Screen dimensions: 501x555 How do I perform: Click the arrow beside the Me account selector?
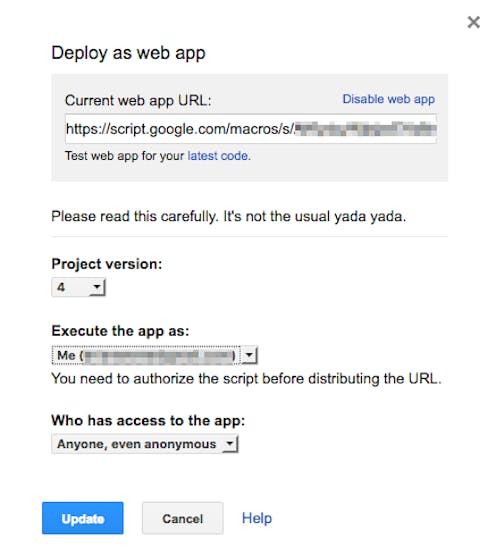(x=249, y=355)
